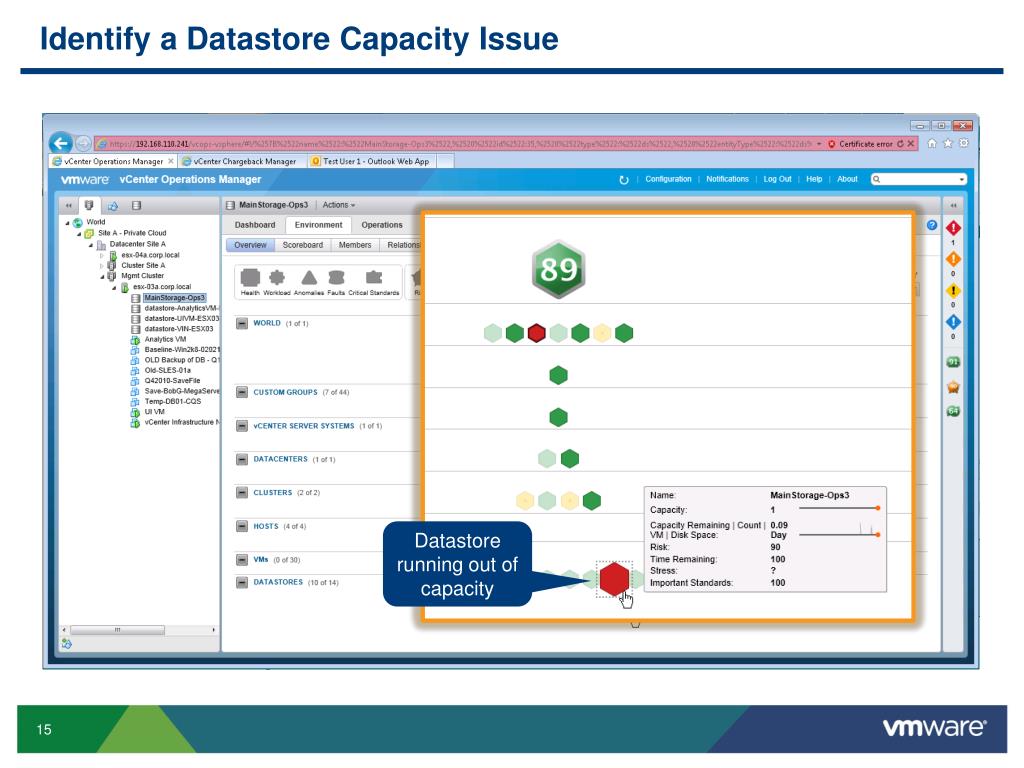The height and width of the screenshot is (768, 1024).
Task: Expand the esx-04a.corp.local tree node
Action: [x=102, y=255]
